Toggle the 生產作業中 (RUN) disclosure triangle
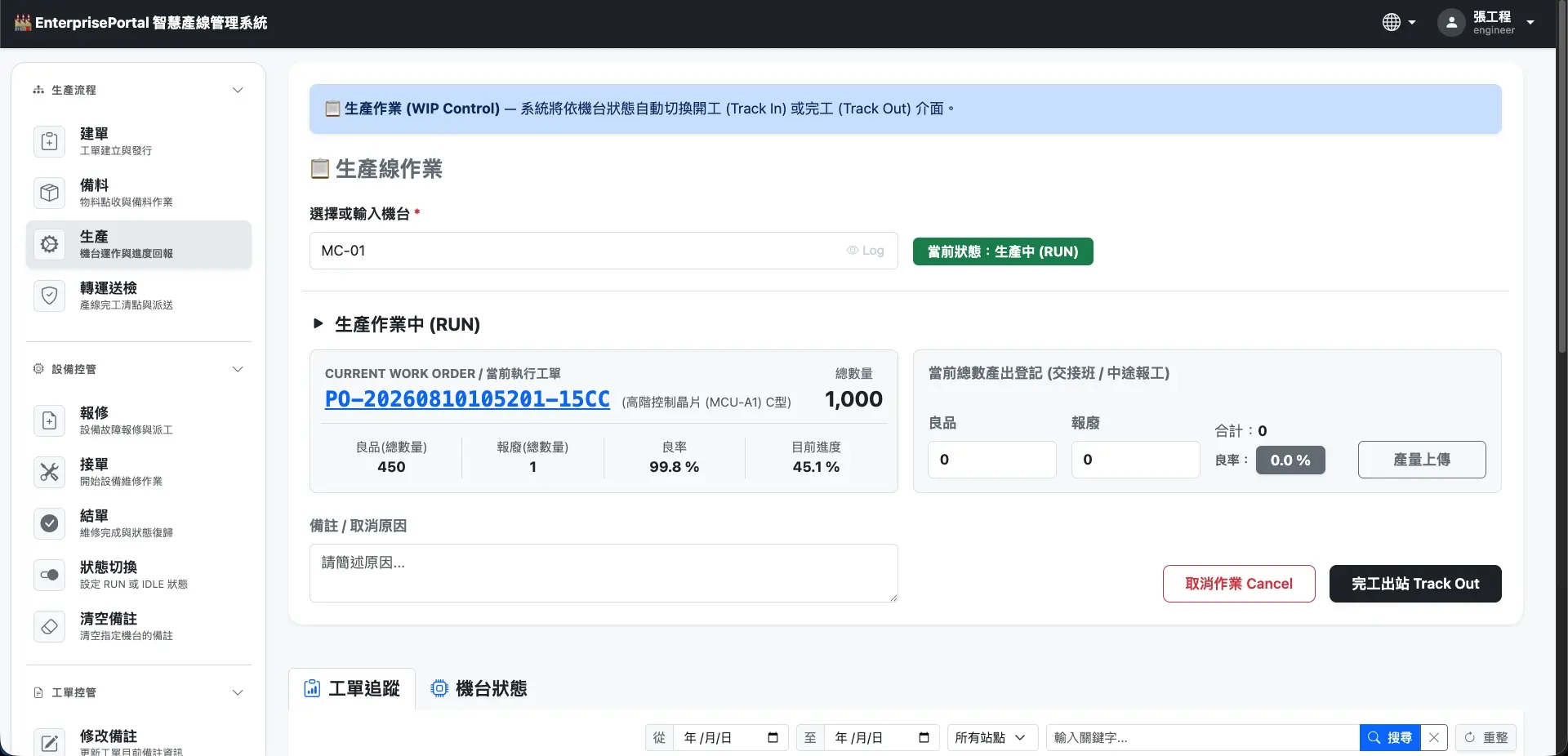This screenshot has width=1568, height=756. coord(318,324)
